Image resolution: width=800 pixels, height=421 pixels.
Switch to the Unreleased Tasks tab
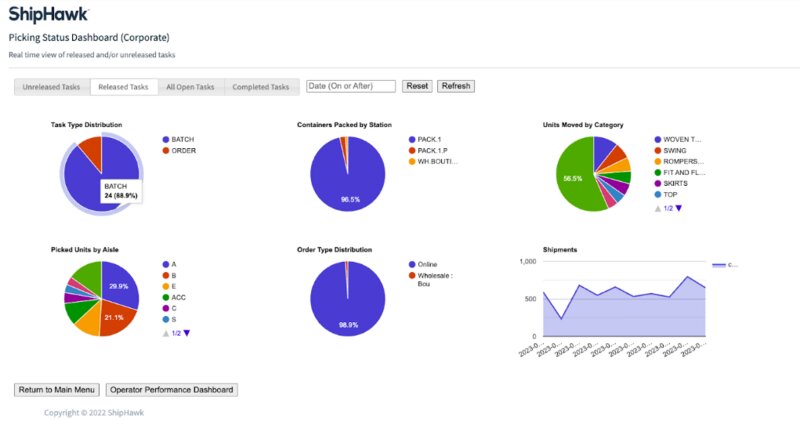click(51, 87)
